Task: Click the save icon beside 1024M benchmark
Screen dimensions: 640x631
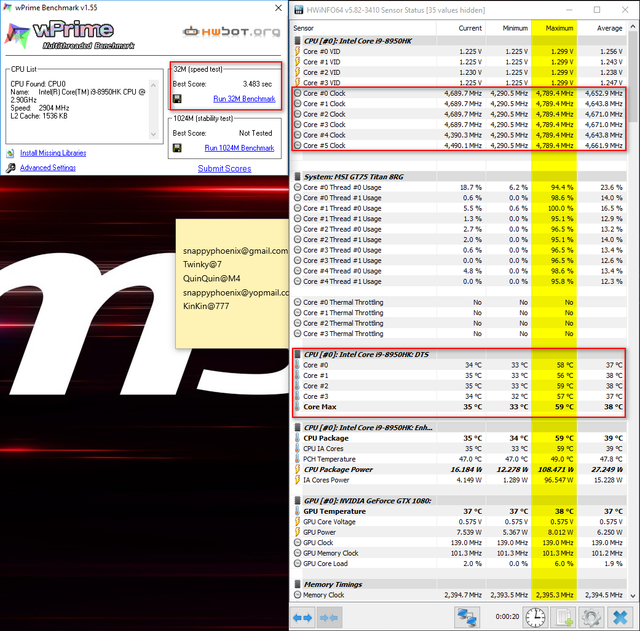Action: 177,148
